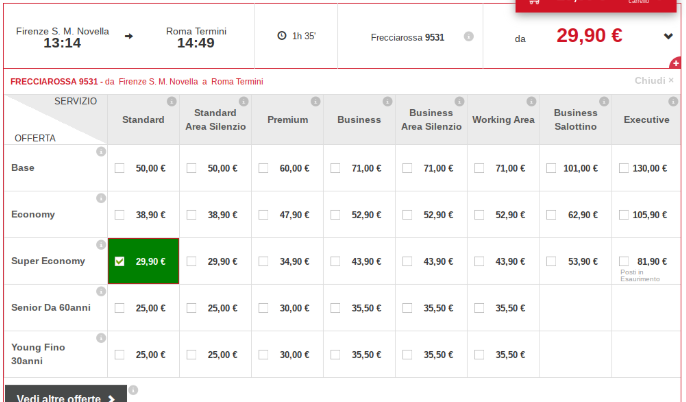The height and width of the screenshot is (402, 686).
Task: Open Super Economy offer info icon
Action: (101, 245)
